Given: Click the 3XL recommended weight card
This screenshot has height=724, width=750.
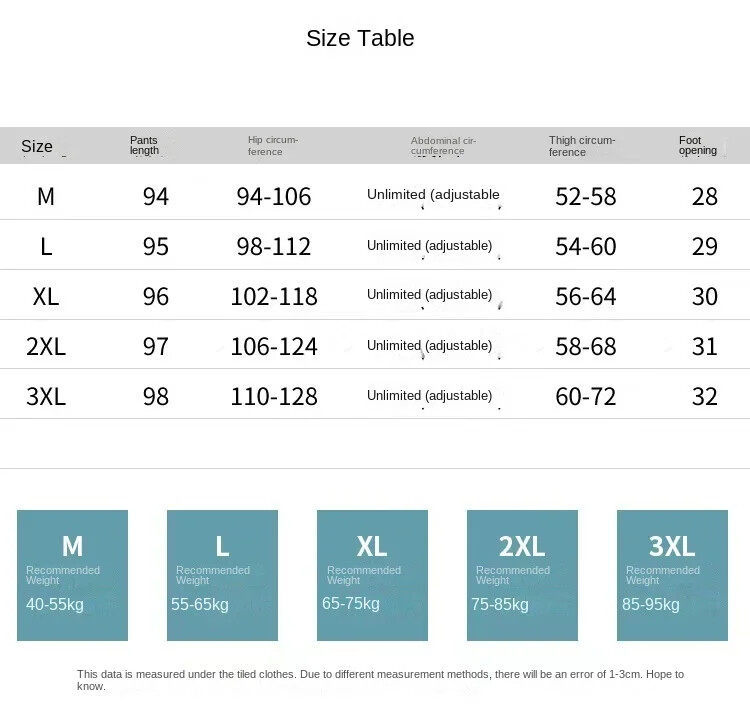Looking at the screenshot, I should click(x=672, y=575).
